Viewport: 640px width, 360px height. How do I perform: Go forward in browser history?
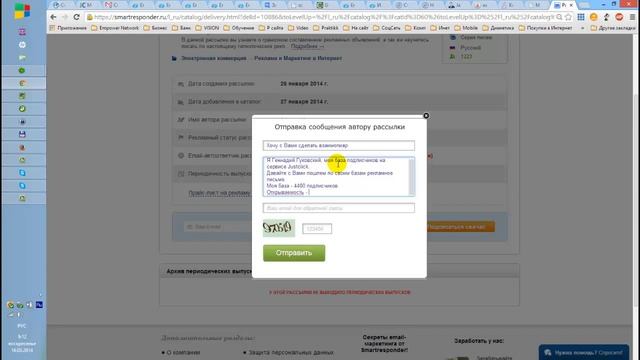(x=65, y=17)
